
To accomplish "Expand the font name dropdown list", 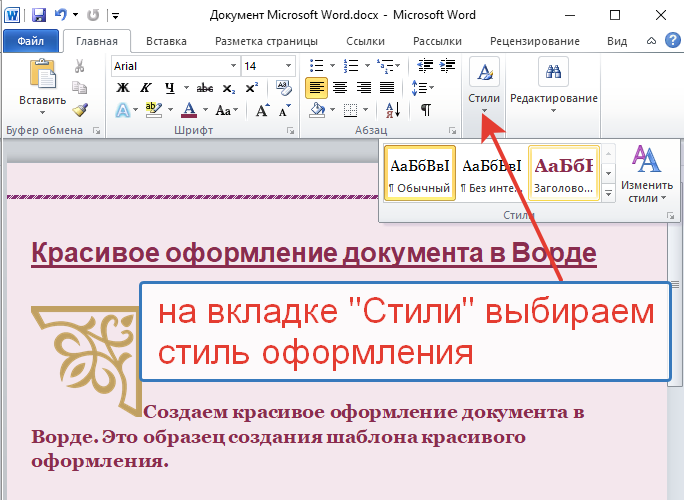I will (234, 66).
